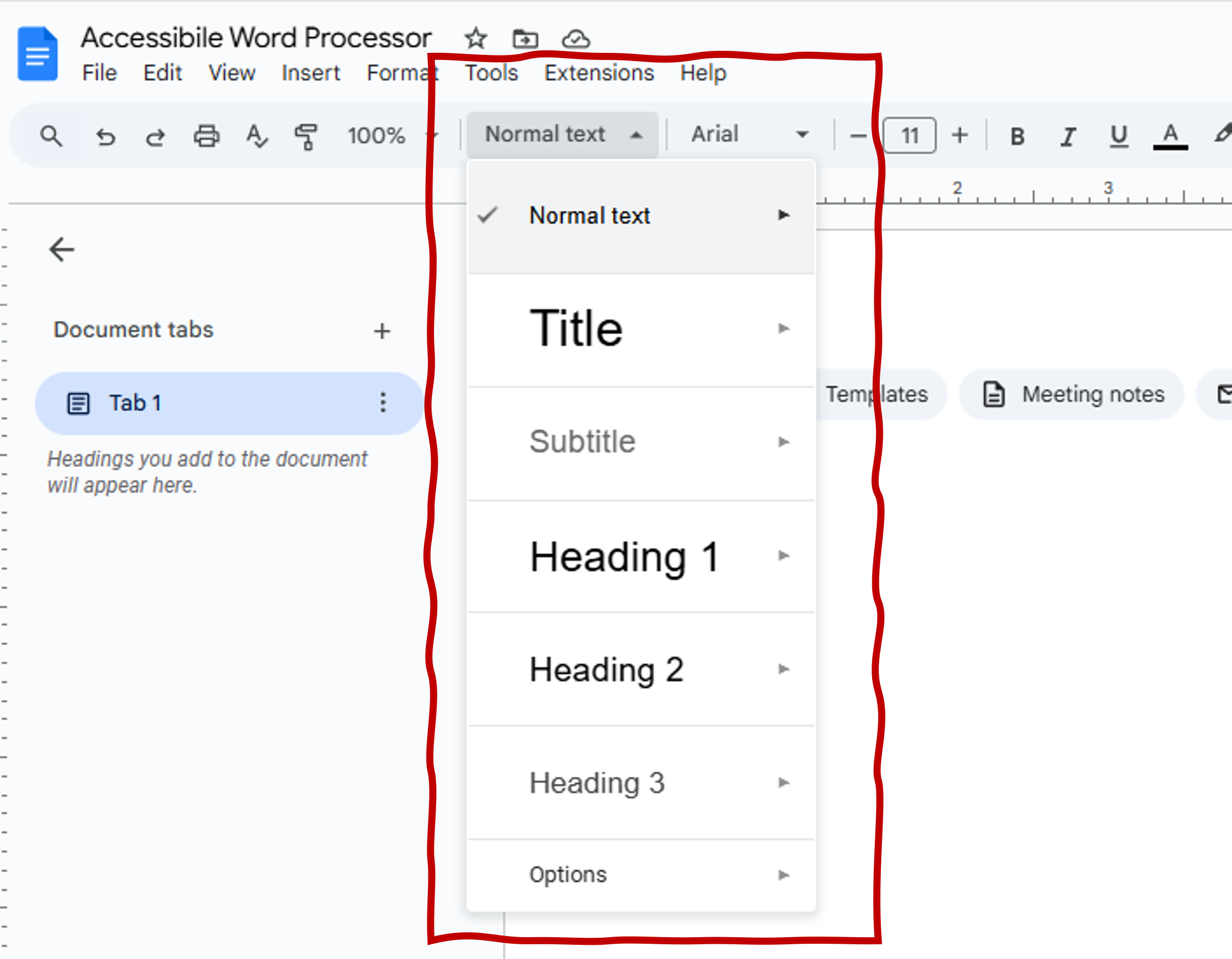1232x959 pixels.
Task: Redo the last action
Action: (156, 135)
